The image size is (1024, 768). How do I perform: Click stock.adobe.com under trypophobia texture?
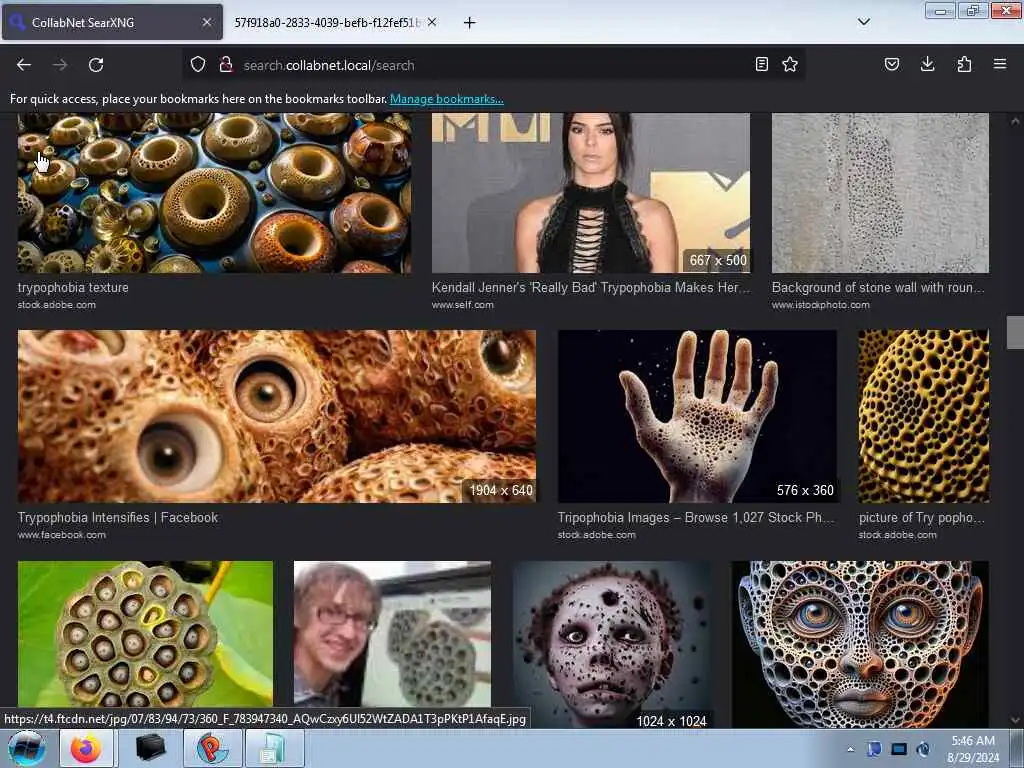click(57, 305)
